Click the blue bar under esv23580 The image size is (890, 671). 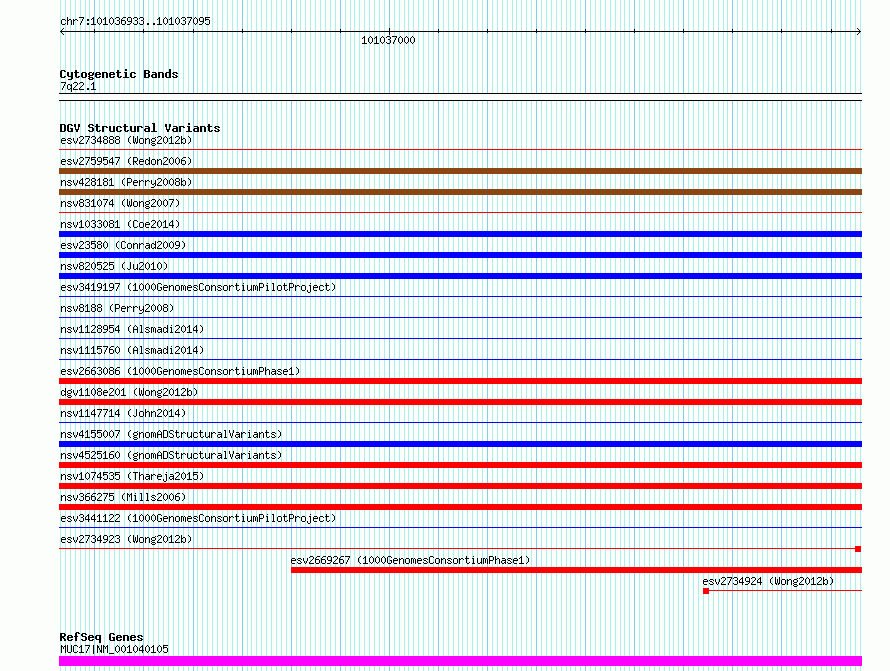coord(460,255)
